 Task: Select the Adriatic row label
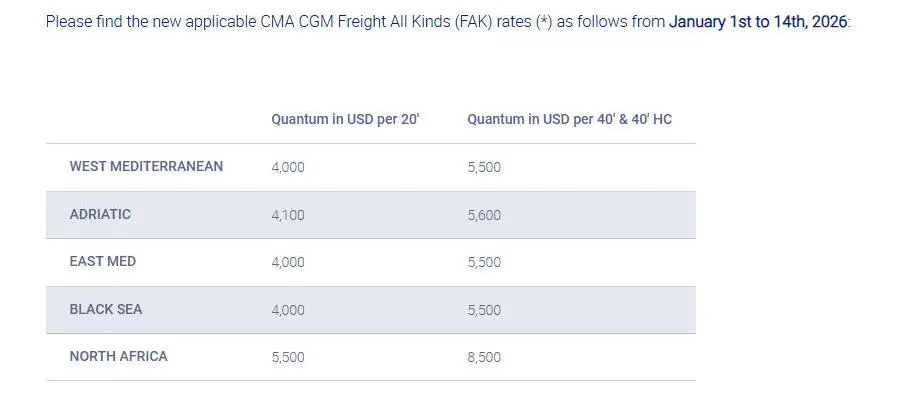(x=100, y=214)
